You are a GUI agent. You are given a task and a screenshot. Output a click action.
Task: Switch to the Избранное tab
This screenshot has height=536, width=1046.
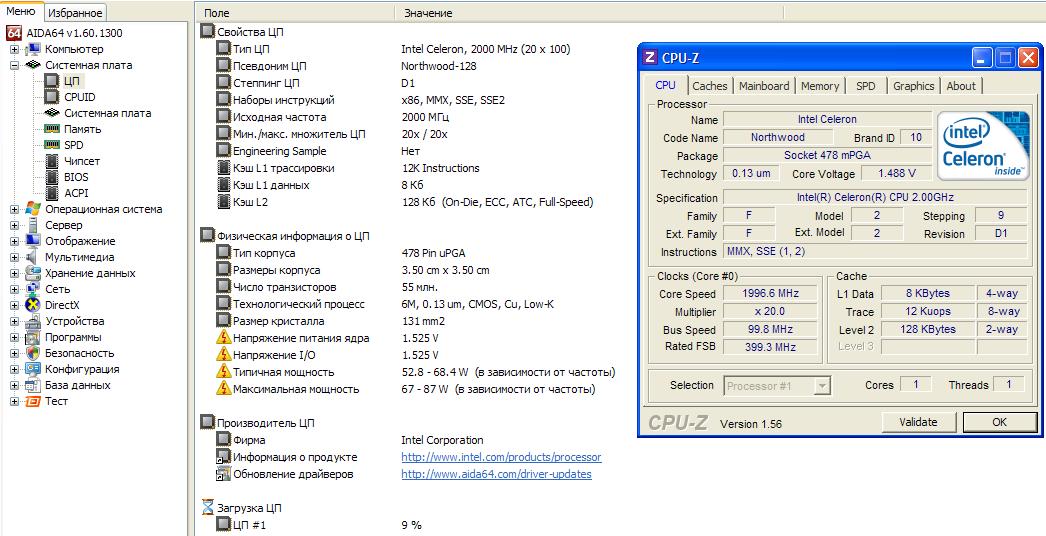point(75,13)
